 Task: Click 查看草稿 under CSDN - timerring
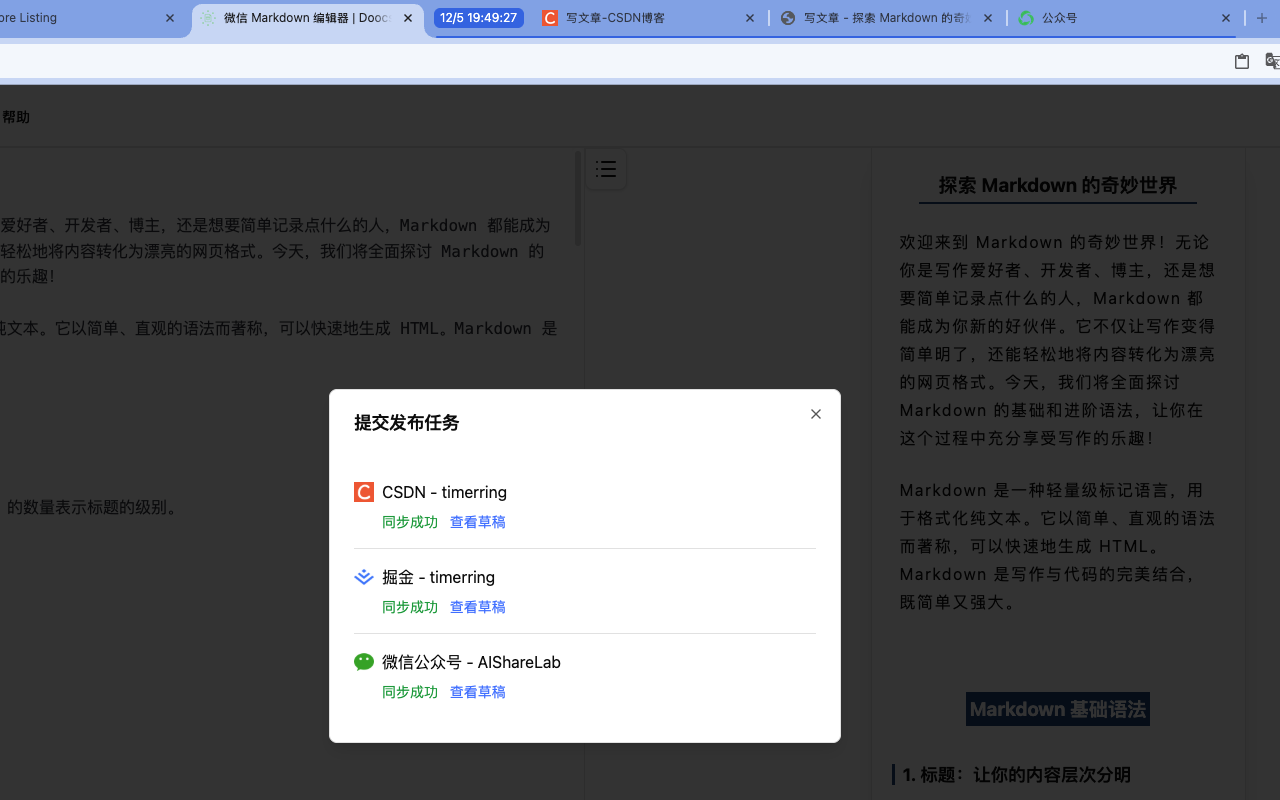(477, 521)
